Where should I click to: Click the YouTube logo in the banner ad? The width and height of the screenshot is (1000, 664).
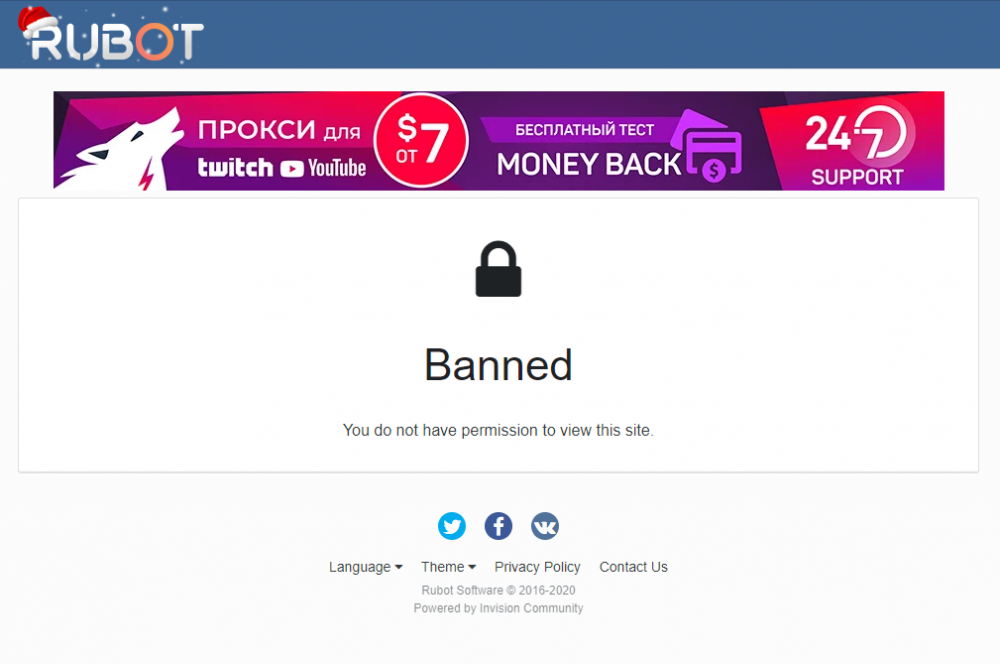(x=330, y=167)
